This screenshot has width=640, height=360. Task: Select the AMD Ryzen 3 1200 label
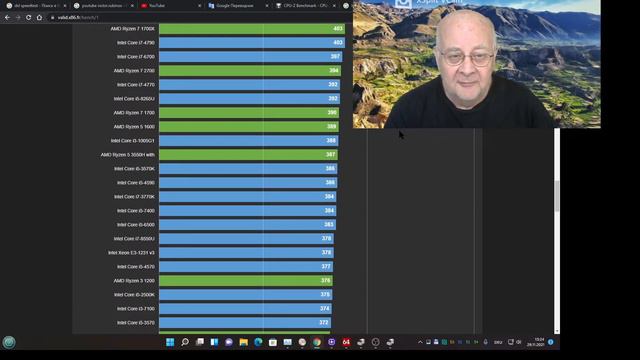click(134, 281)
